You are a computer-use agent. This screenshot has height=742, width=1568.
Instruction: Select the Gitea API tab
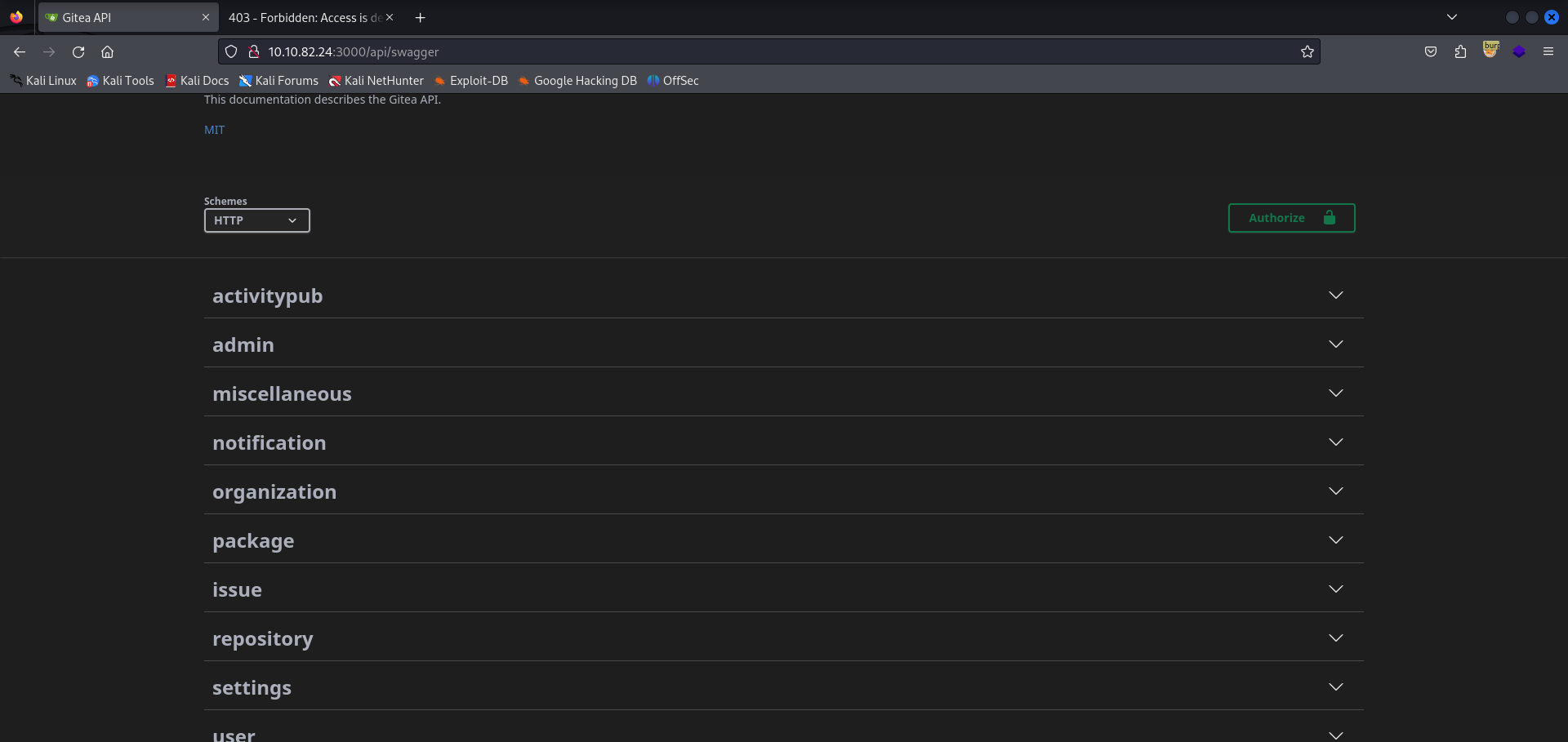(x=122, y=17)
